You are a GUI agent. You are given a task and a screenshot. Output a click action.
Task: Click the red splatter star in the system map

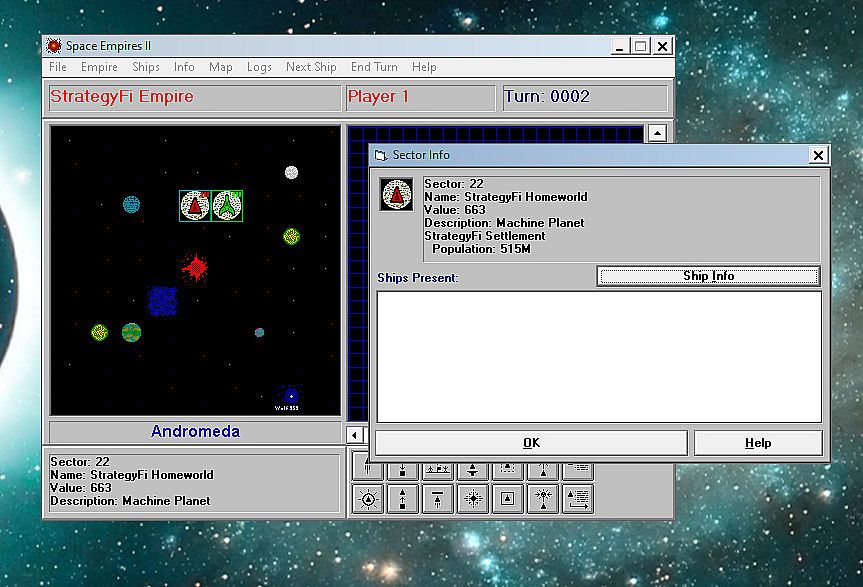(x=194, y=268)
